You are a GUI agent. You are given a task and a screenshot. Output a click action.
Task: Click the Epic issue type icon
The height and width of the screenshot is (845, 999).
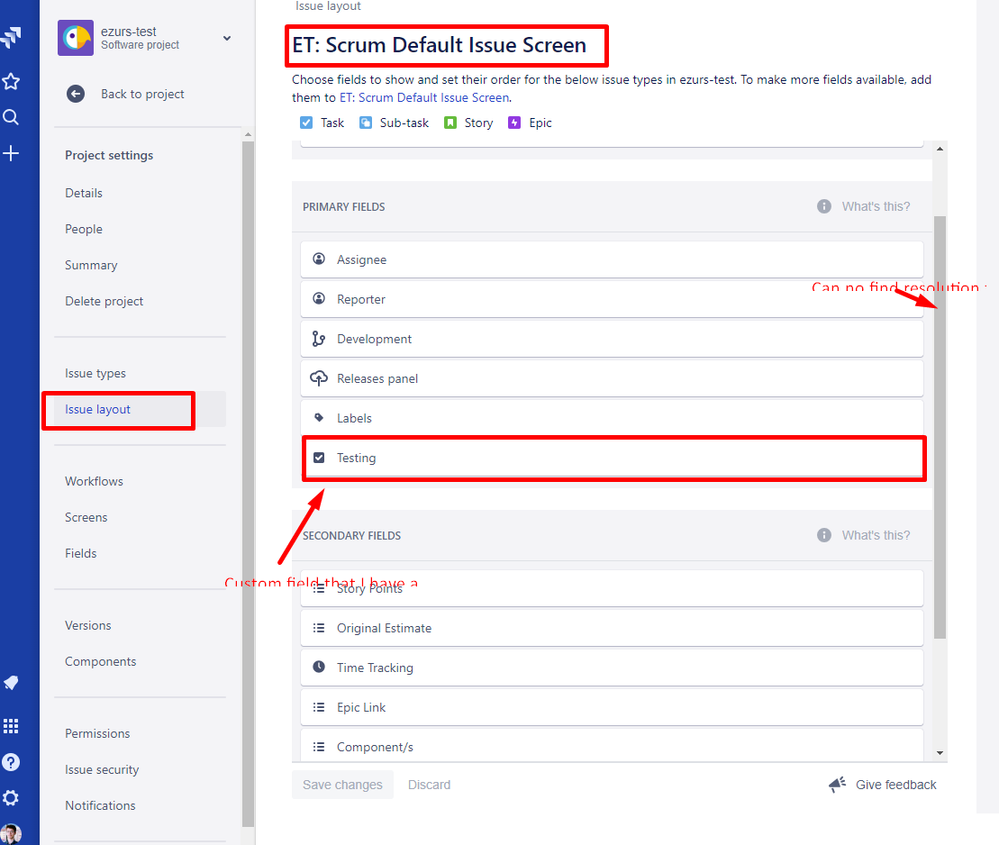[514, 122]
